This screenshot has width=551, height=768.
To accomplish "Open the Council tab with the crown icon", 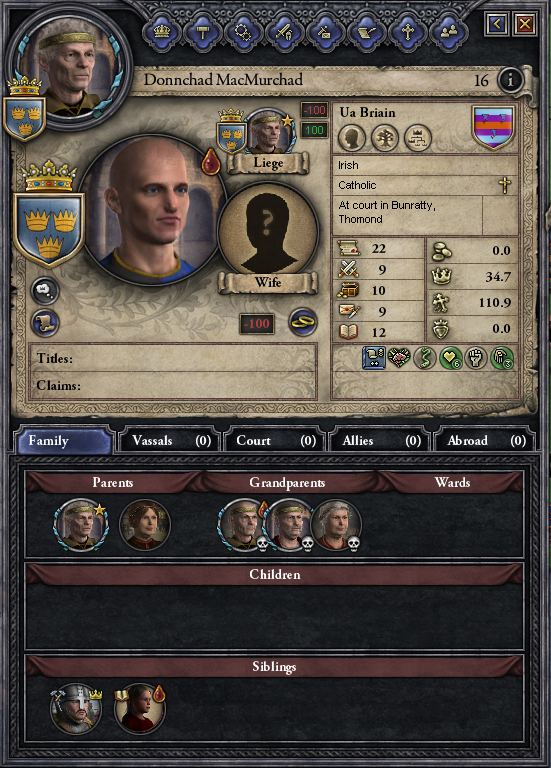I will pyautogui.click(x=162, y=32).
